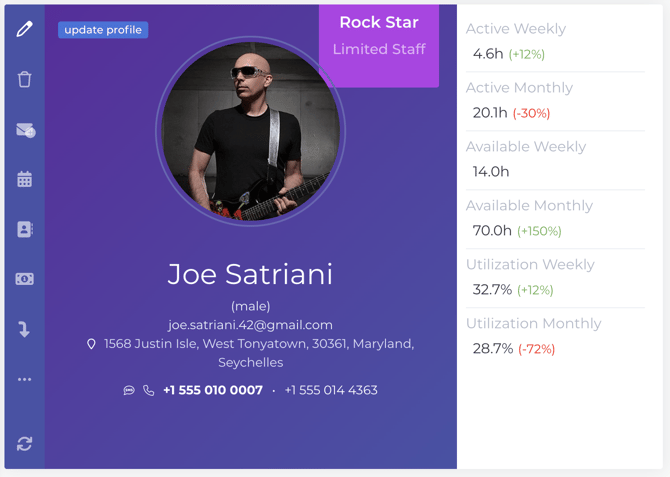Open the money bill payment icon

click(24, 279)
